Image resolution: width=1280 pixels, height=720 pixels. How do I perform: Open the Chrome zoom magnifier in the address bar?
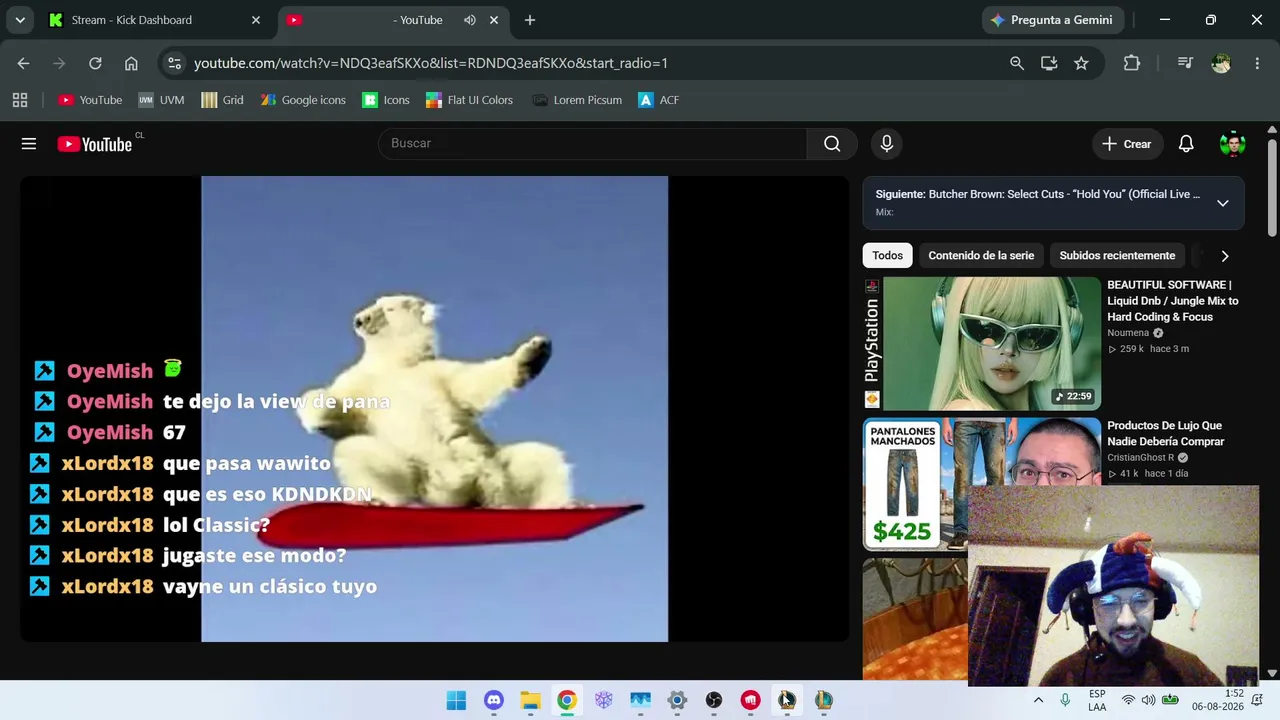pyautogui.click(x=1017, y=63)
